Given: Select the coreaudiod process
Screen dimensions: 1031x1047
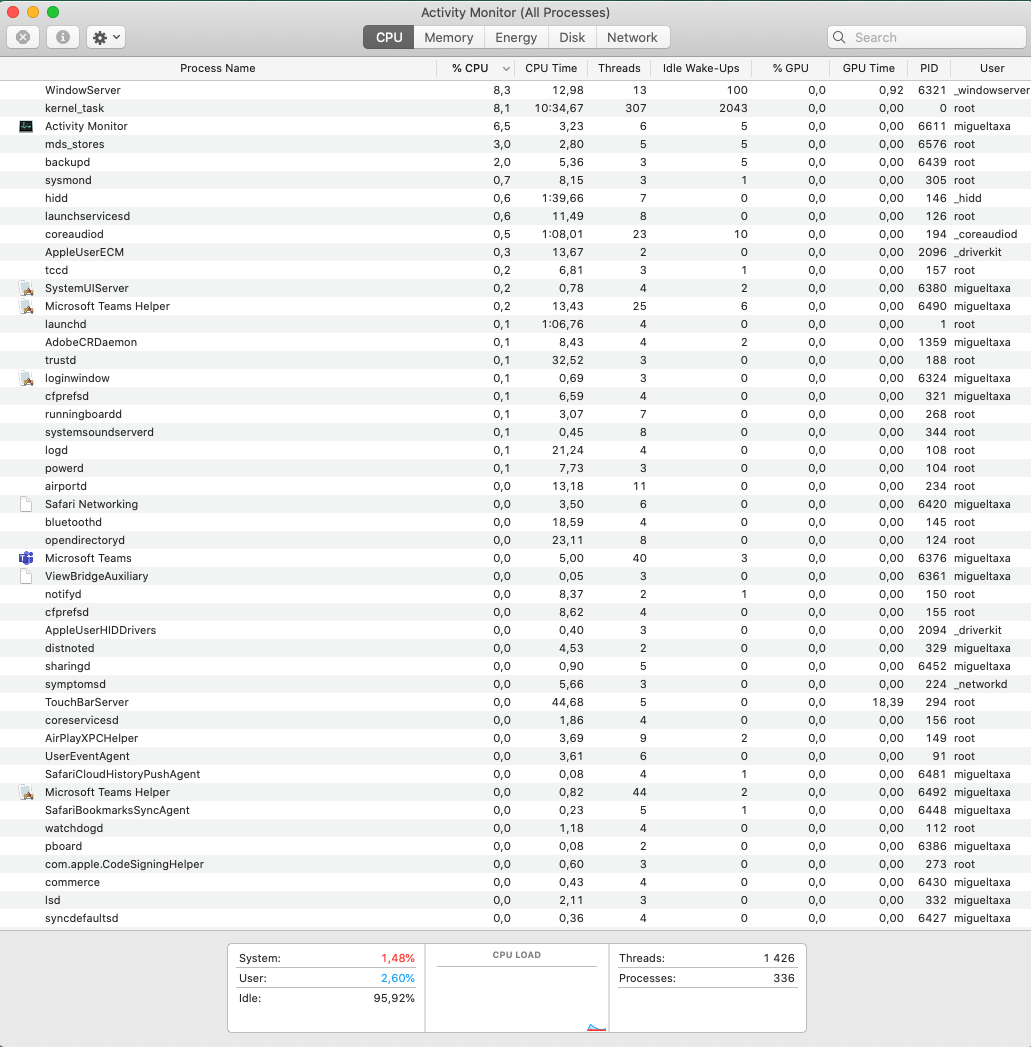Looking at the screenshot, I should click(516, 234).
